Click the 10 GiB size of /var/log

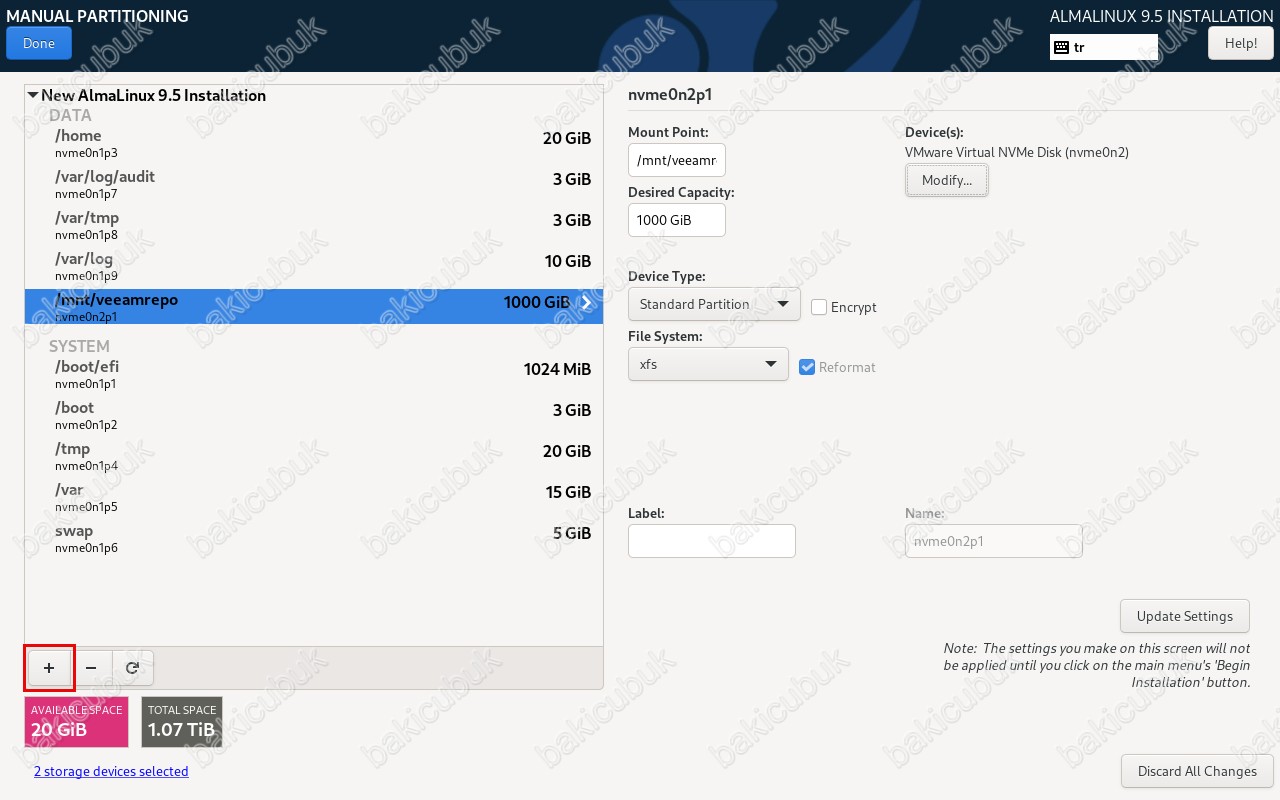(567, 261)
